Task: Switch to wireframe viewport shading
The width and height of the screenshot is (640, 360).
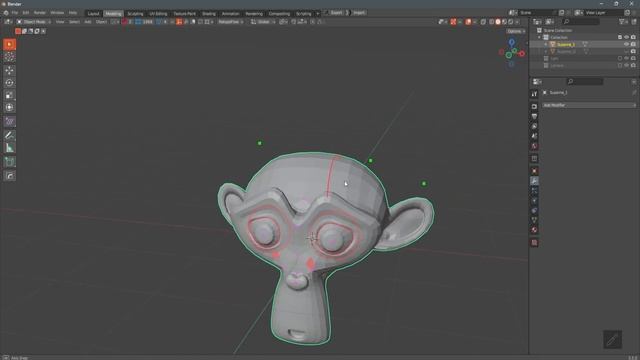Action: pyautogui.click(x=491, y=22)
